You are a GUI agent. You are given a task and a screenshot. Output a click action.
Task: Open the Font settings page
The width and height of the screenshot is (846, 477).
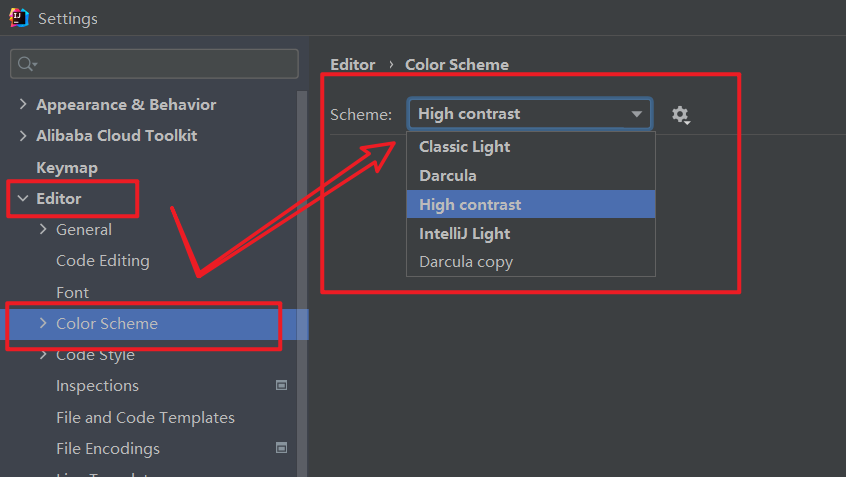click(72, 293)
